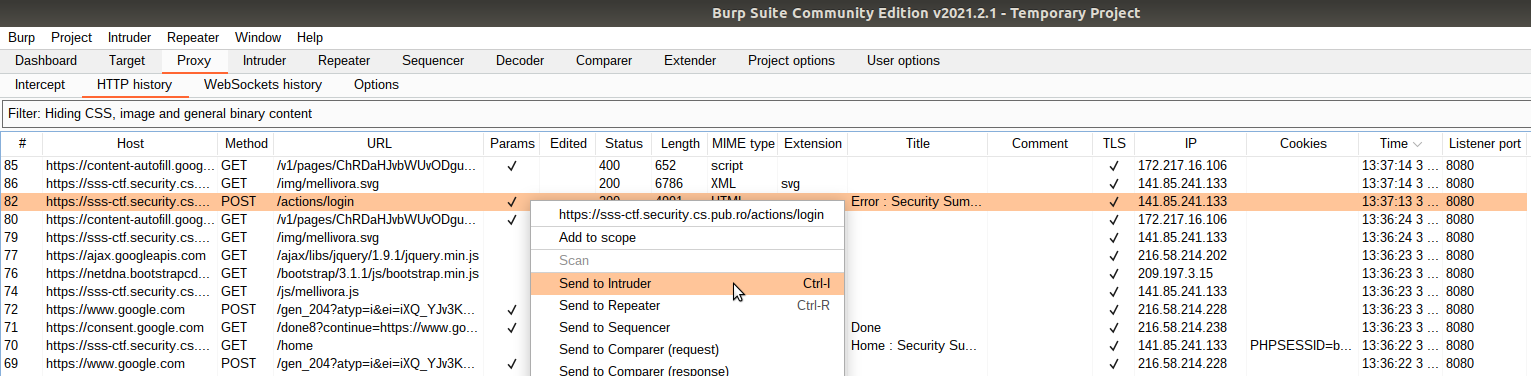Sort by the Host column header
The image size is (1531, 376).
point(130,144)
